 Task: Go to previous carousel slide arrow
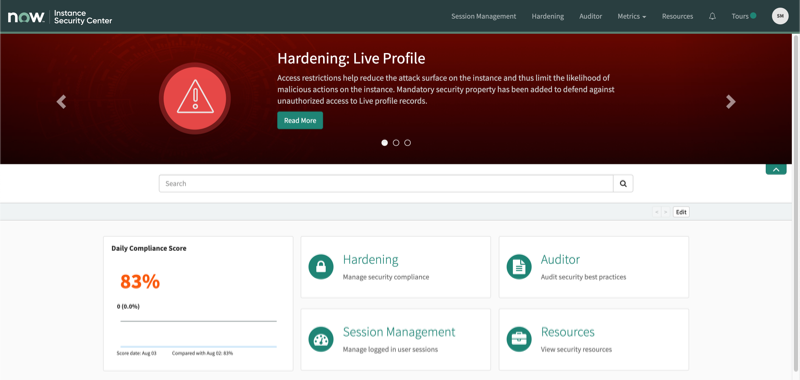click(61, 102)
